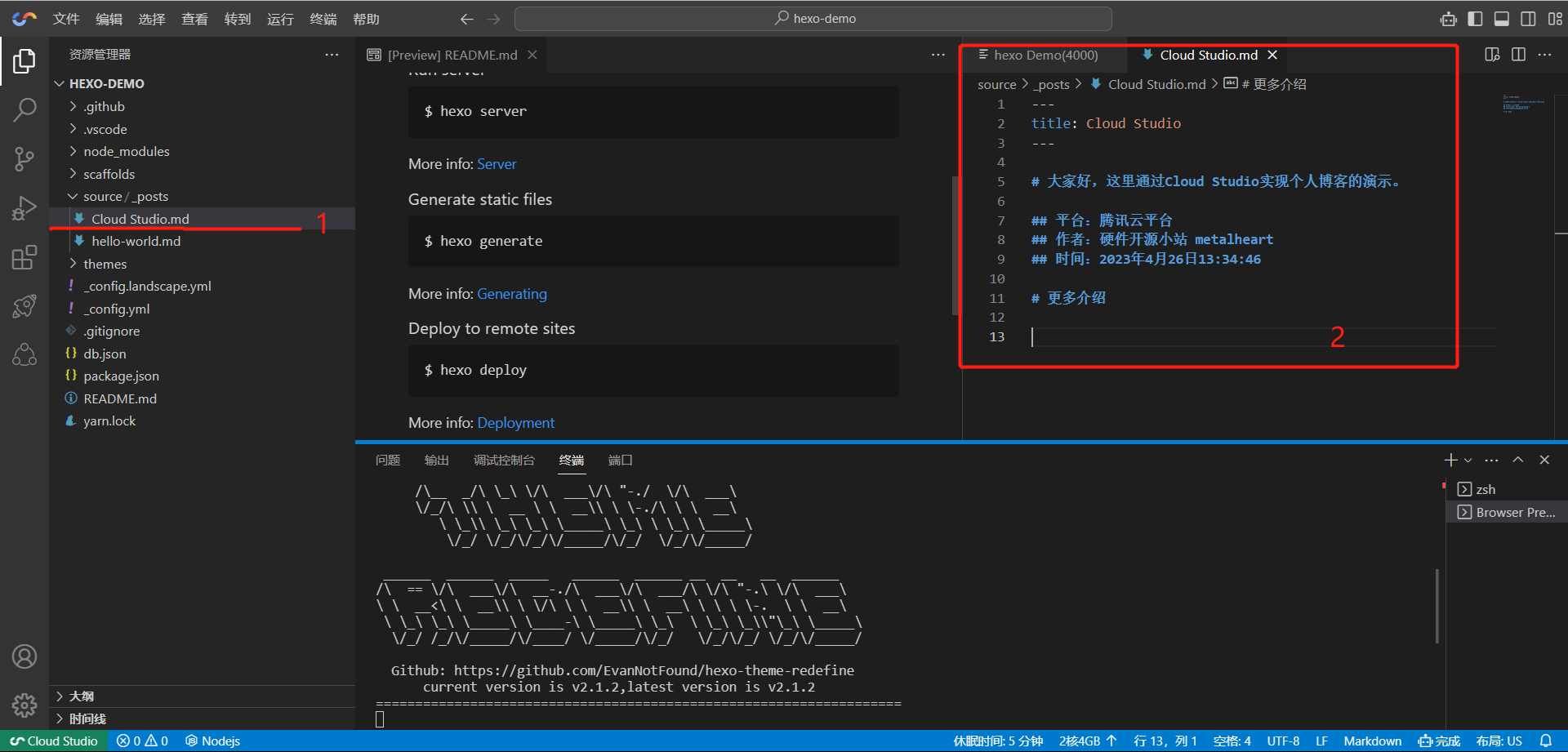
Task: Click the Cloud Studio logo in title bar
Action: point(24,18)
